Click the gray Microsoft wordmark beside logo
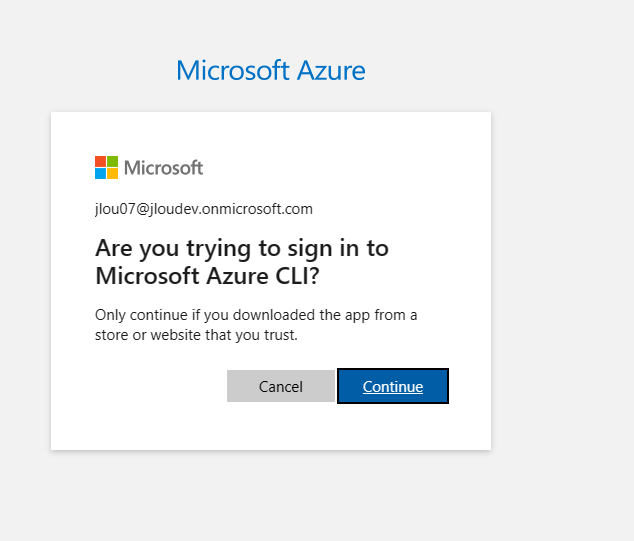This screenshot has height=541, width=634. (163, 168)
